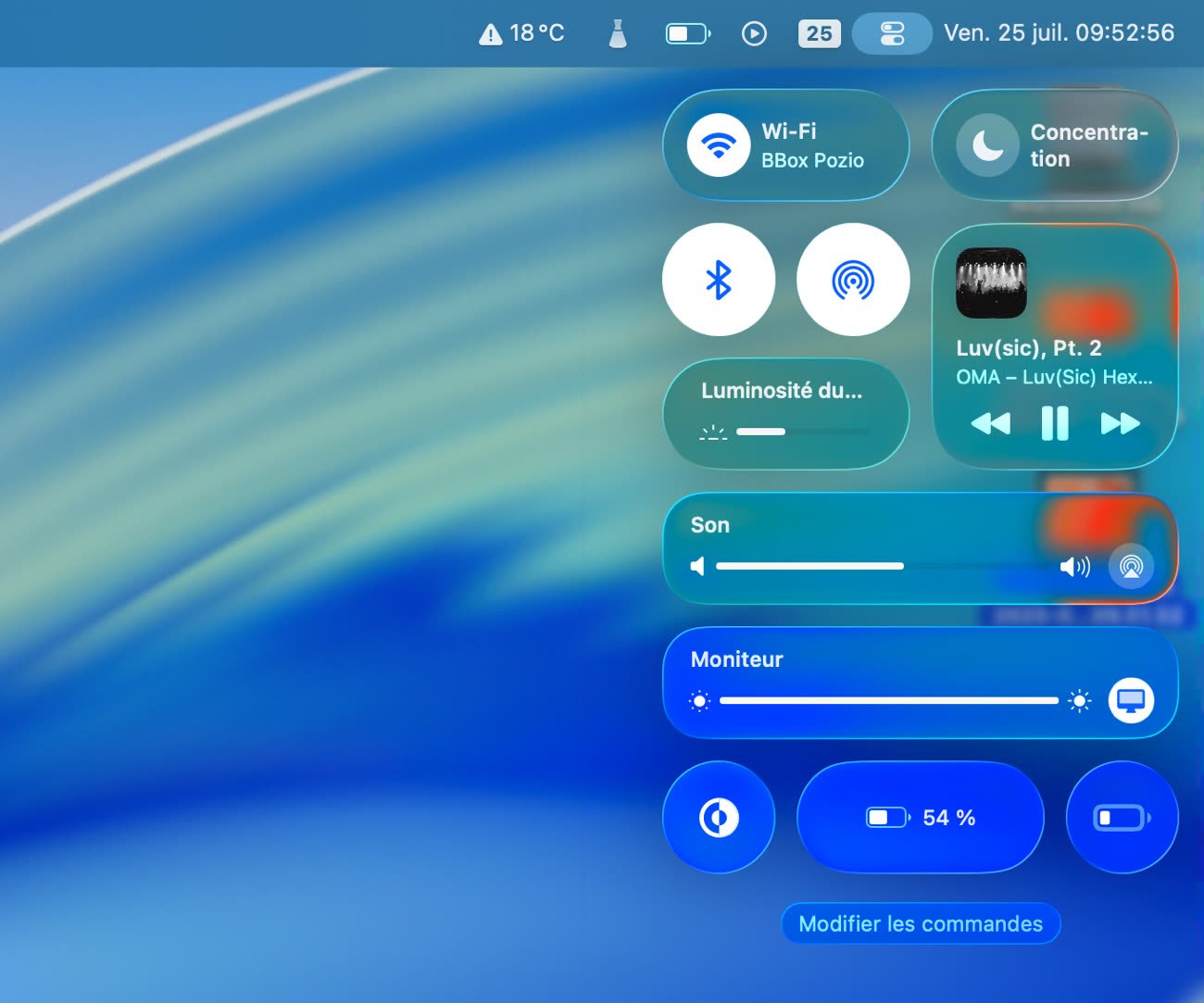Click the bright sun icon in Moniteur

pyautogui.click(x=1079, y=701)
